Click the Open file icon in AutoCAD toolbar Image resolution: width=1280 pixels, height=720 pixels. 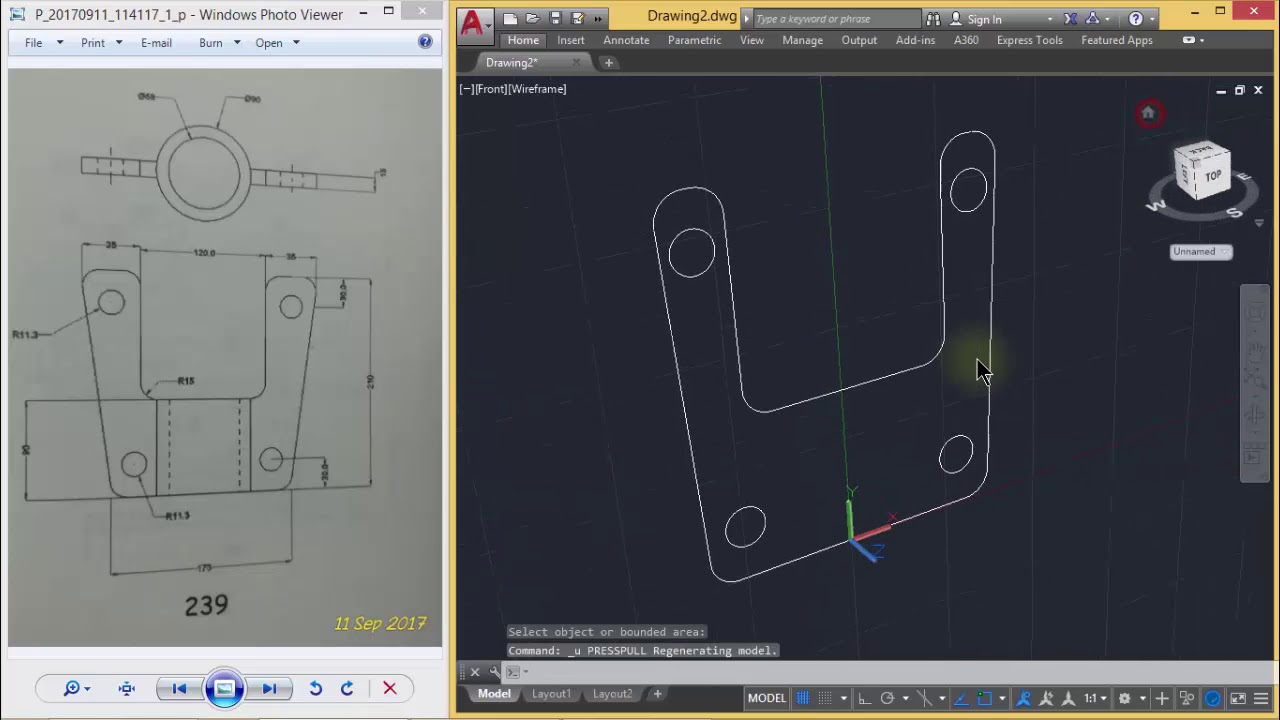[x=533, y=19]
